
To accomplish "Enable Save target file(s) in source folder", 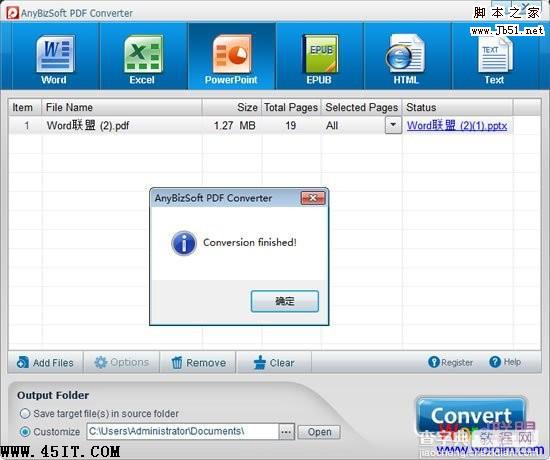I will [x=25, y=414].
